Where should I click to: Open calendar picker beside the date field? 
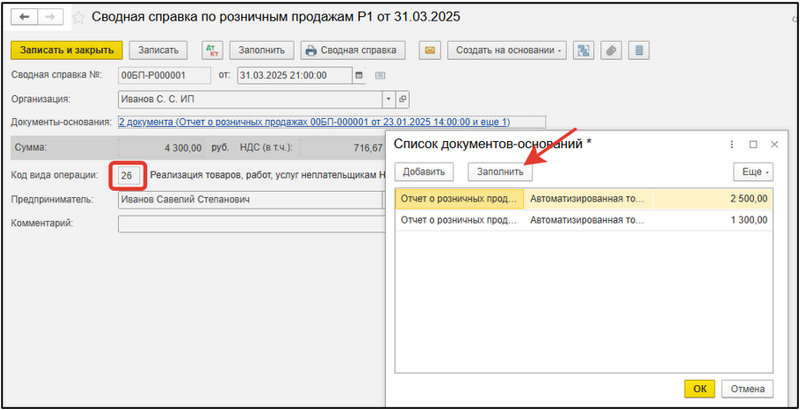tap(357, 74)
